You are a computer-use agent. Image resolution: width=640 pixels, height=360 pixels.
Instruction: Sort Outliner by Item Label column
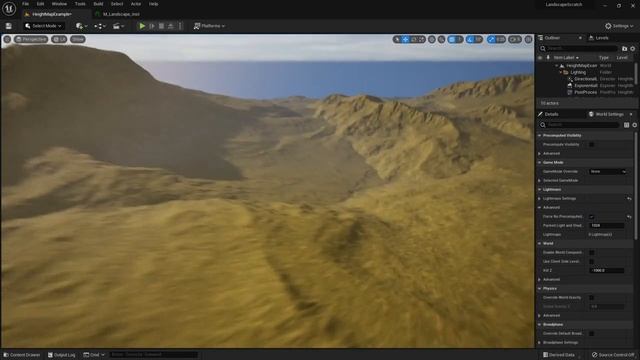point(566,58)
